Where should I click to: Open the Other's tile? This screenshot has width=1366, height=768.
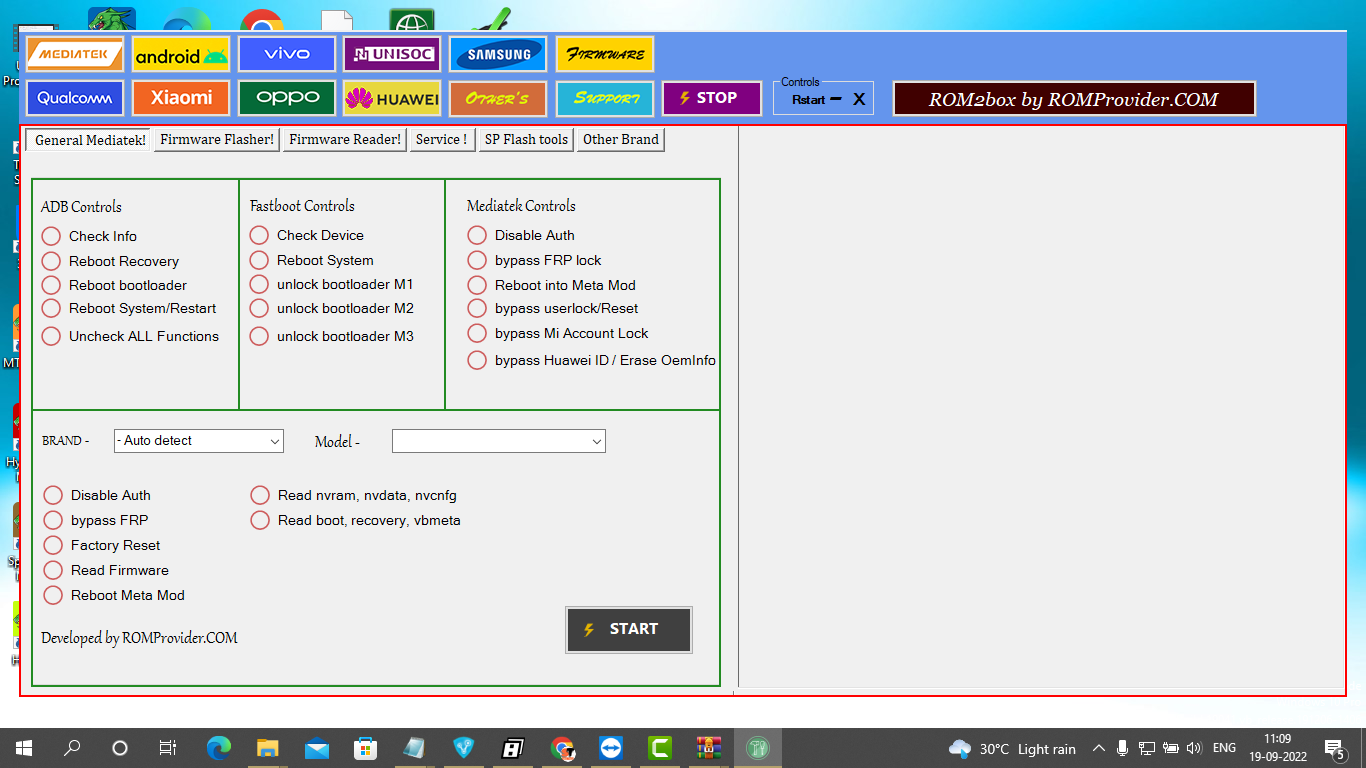coord(498,98)
